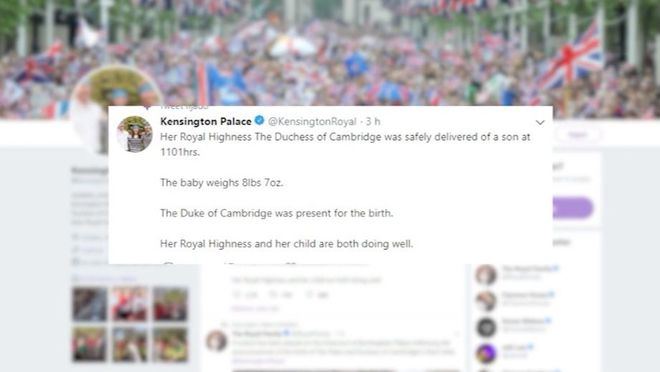Click blurred retweet icon under timeline tweet
This screenshot has height=372, width=660.
coord(274,295)
